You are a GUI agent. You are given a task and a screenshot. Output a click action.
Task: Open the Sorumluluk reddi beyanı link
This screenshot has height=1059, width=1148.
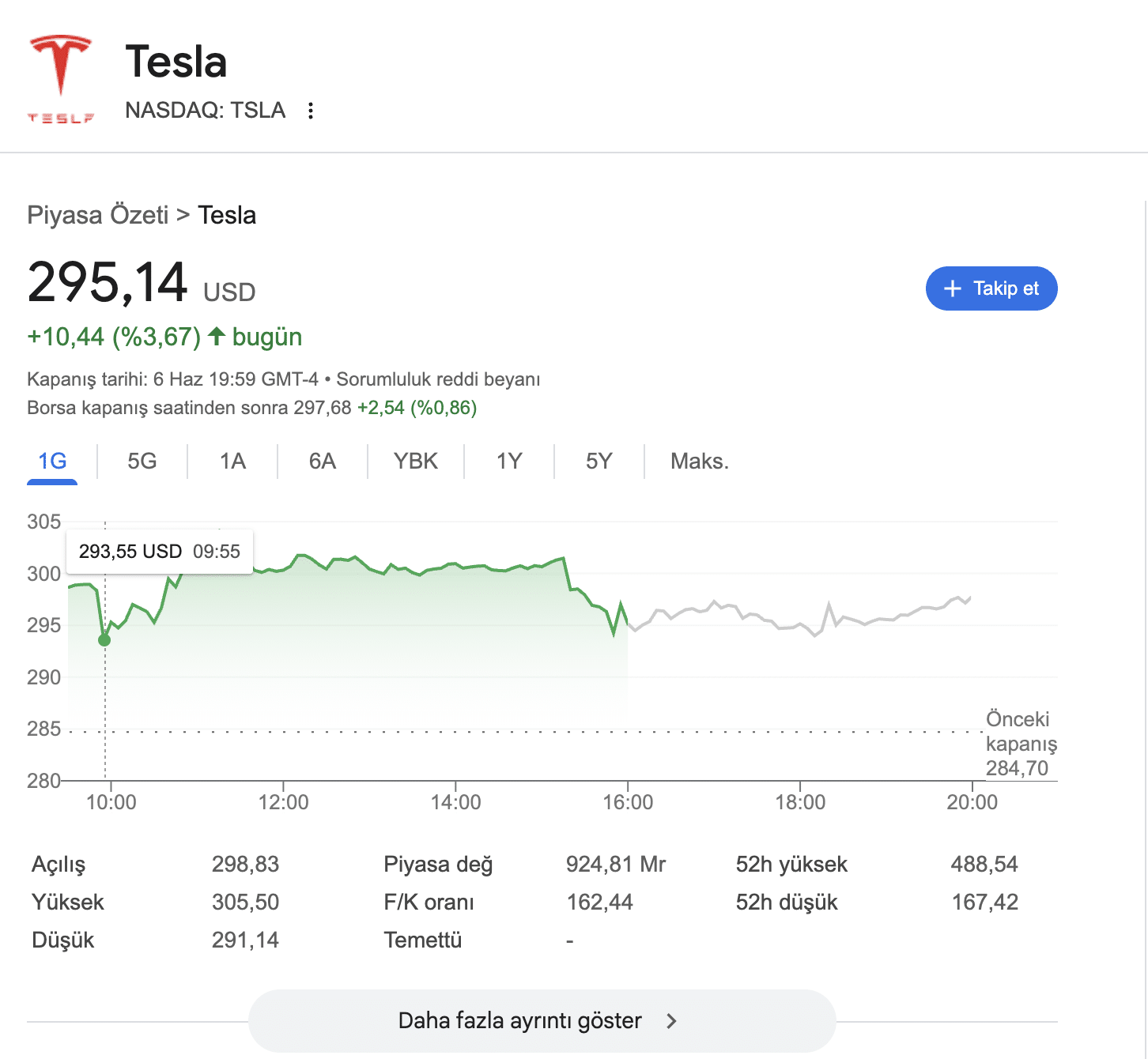(438, 379)
